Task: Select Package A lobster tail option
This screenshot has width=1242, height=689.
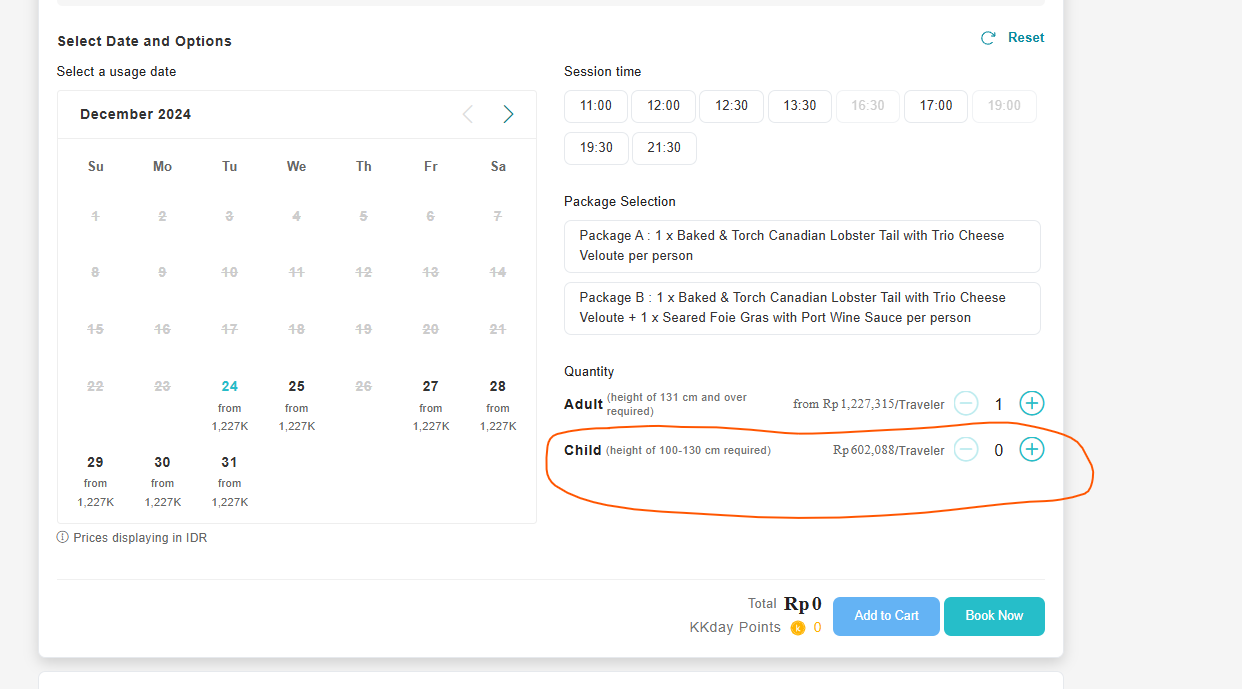Action: (802, 246)
